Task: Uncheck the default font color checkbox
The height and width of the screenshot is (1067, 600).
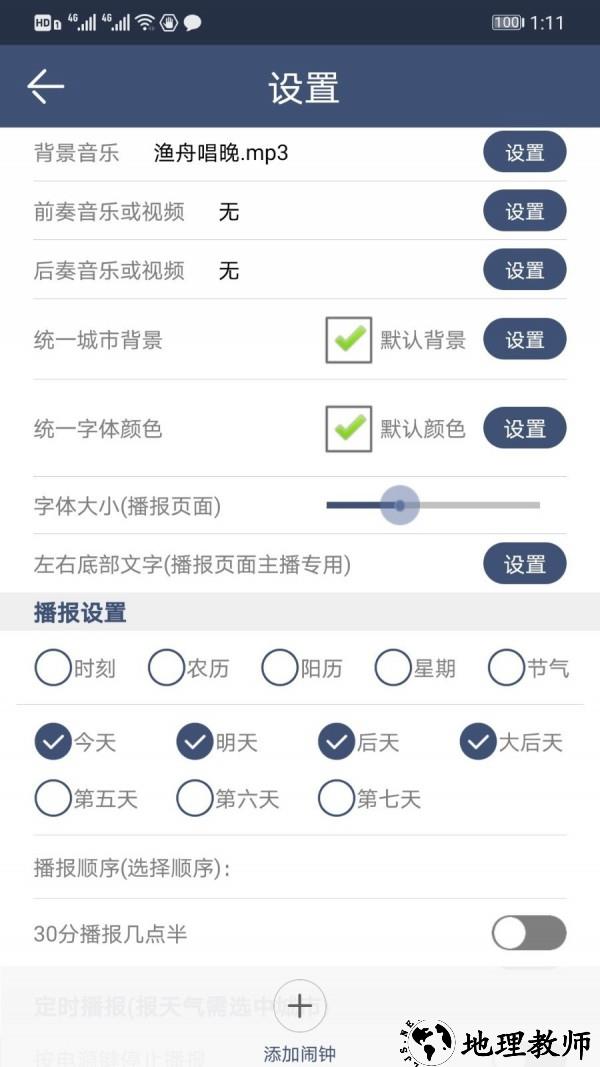Action: [349, 429]
